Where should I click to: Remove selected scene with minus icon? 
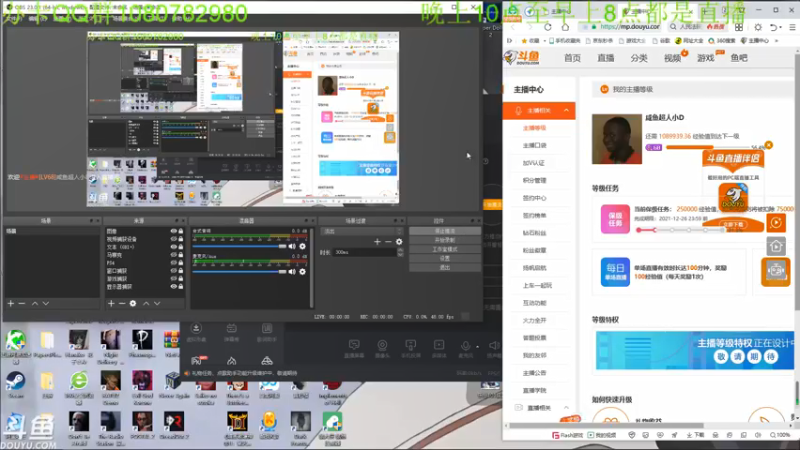coord(21,303)
